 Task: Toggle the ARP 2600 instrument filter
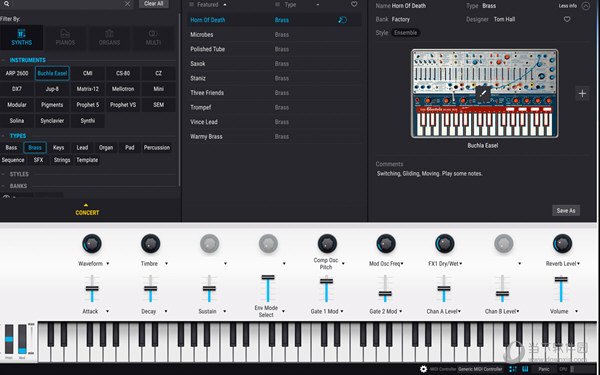(x=17, y=73)
